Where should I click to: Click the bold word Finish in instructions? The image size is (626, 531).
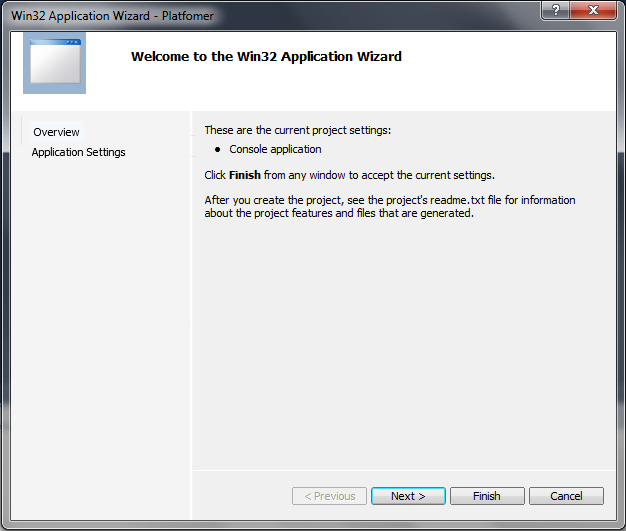pos(245,175)
